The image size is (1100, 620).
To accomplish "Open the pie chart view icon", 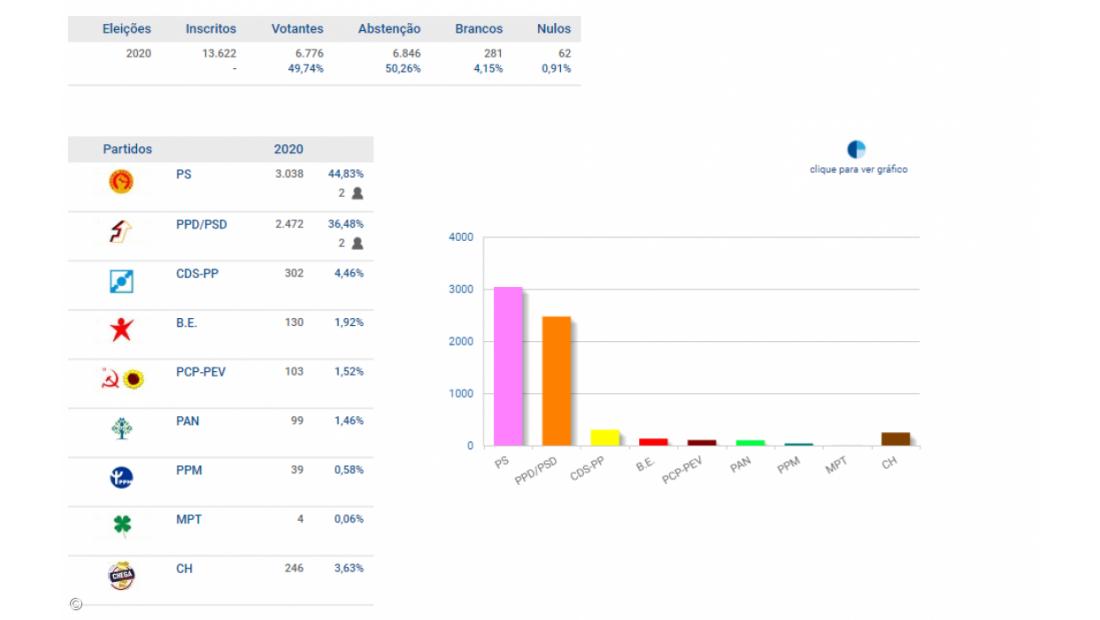I will point(857,150).
